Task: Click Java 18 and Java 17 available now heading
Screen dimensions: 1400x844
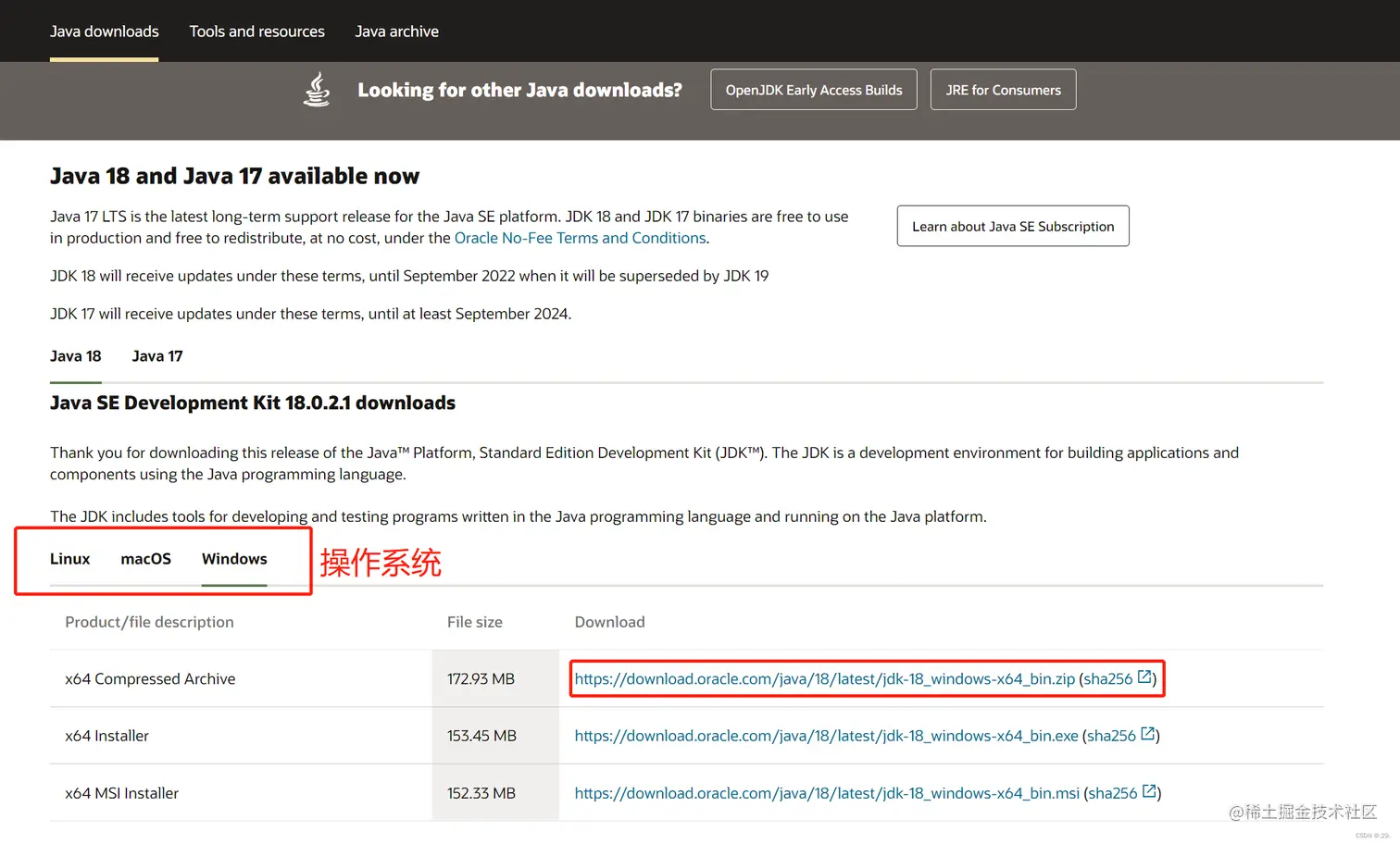Action: click(x=234, y=176)
